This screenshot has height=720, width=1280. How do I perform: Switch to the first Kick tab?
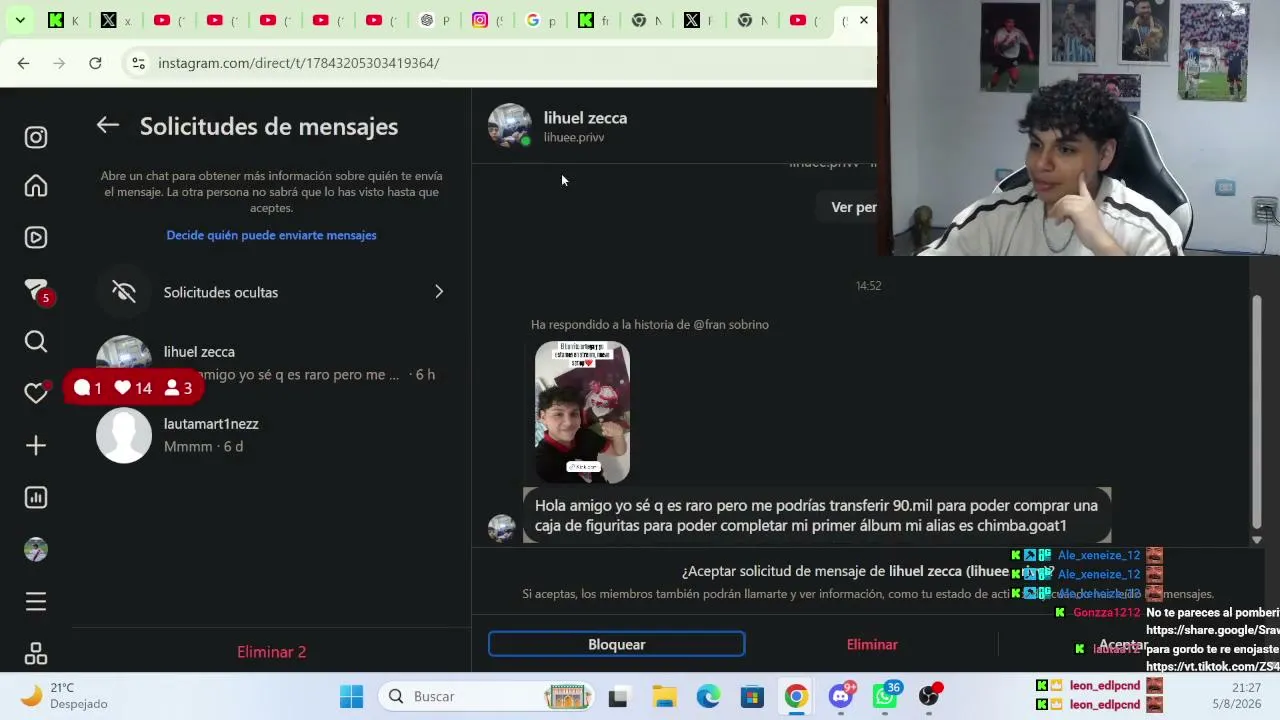(x=62, y=20)
